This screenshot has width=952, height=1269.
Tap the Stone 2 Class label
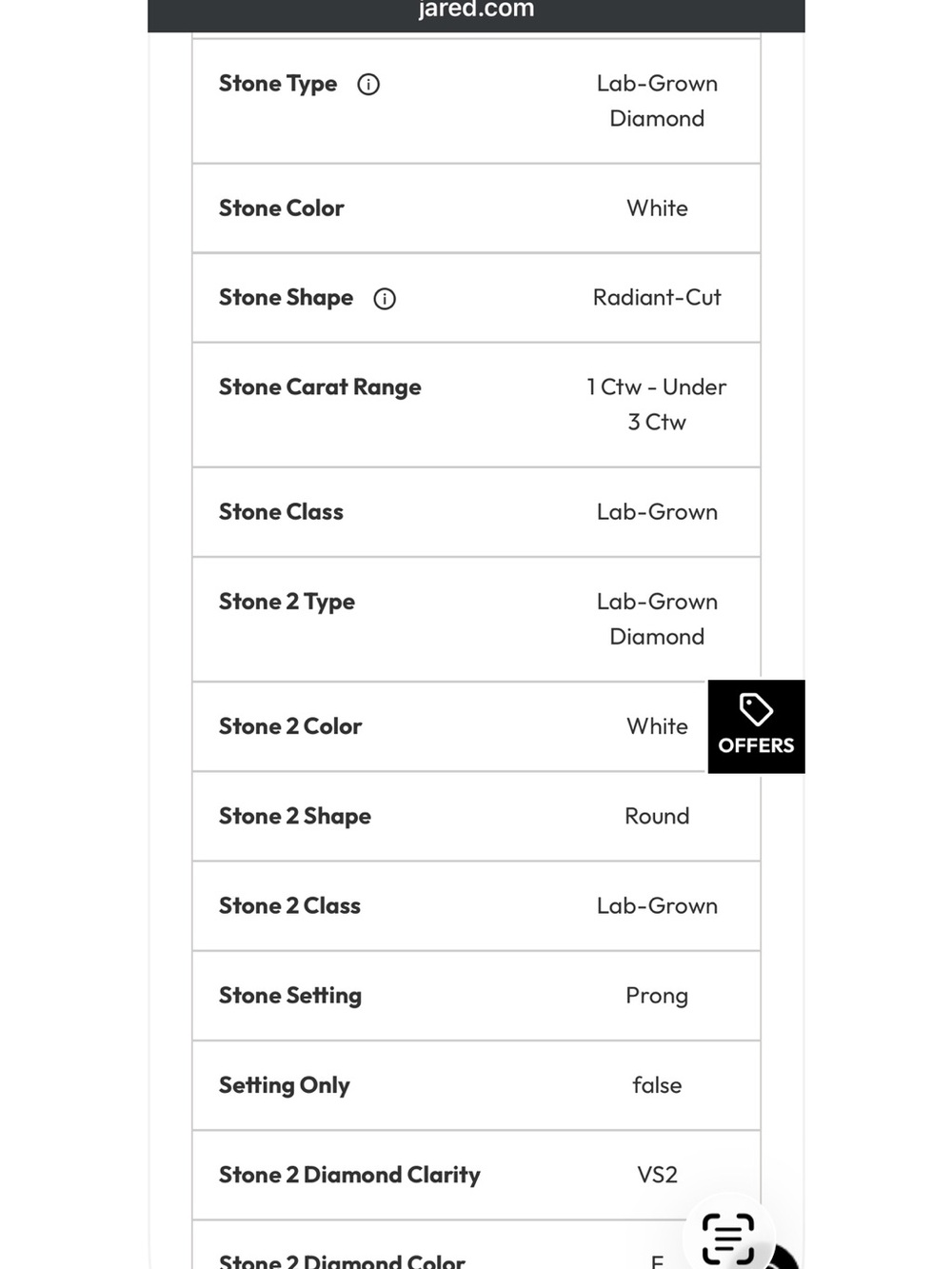point(289,906)
